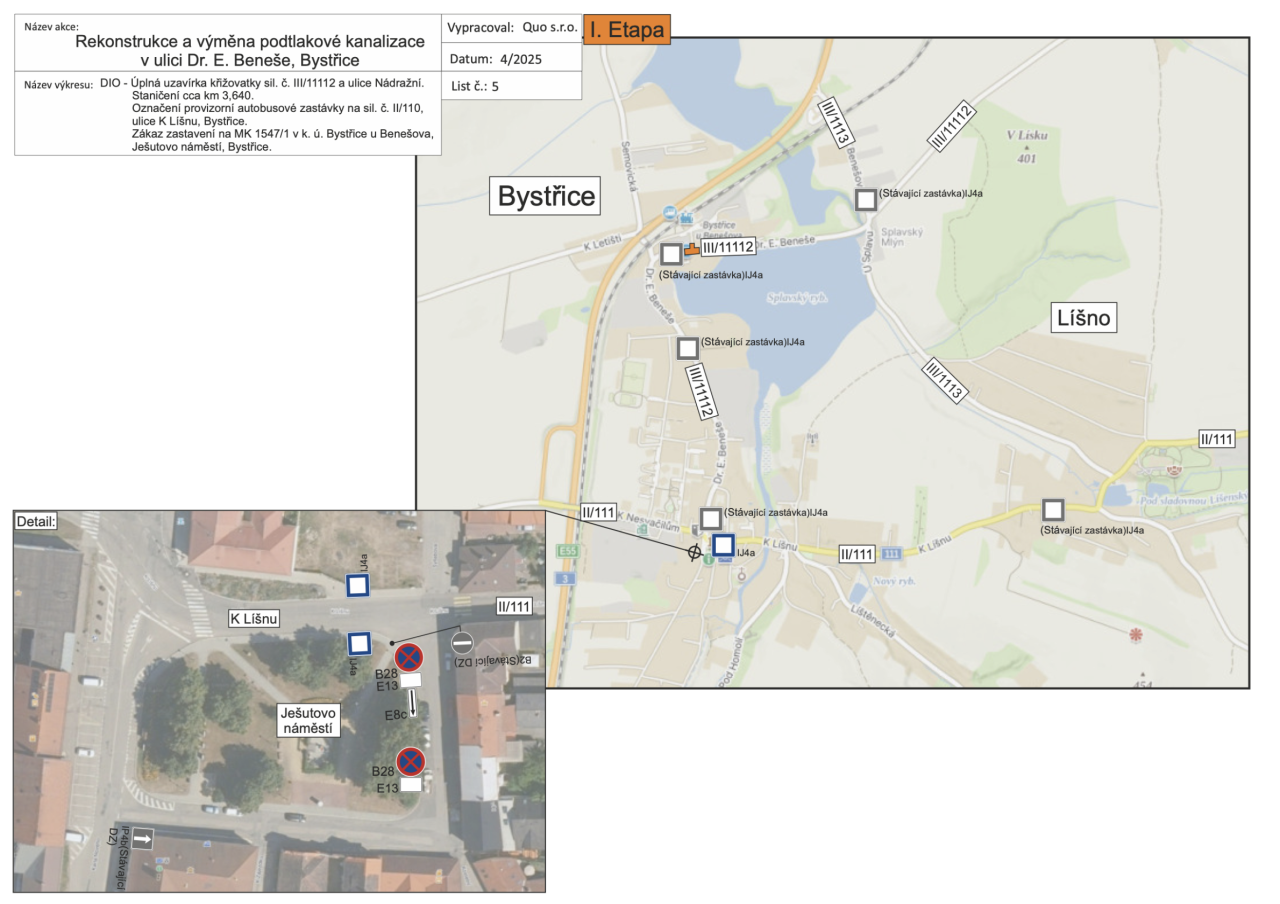This screenshot has height=904, width=1280.
Task: Click the Ješutovo náměstí label in detail
Action: pyautogui.click(x=309, y=720)
